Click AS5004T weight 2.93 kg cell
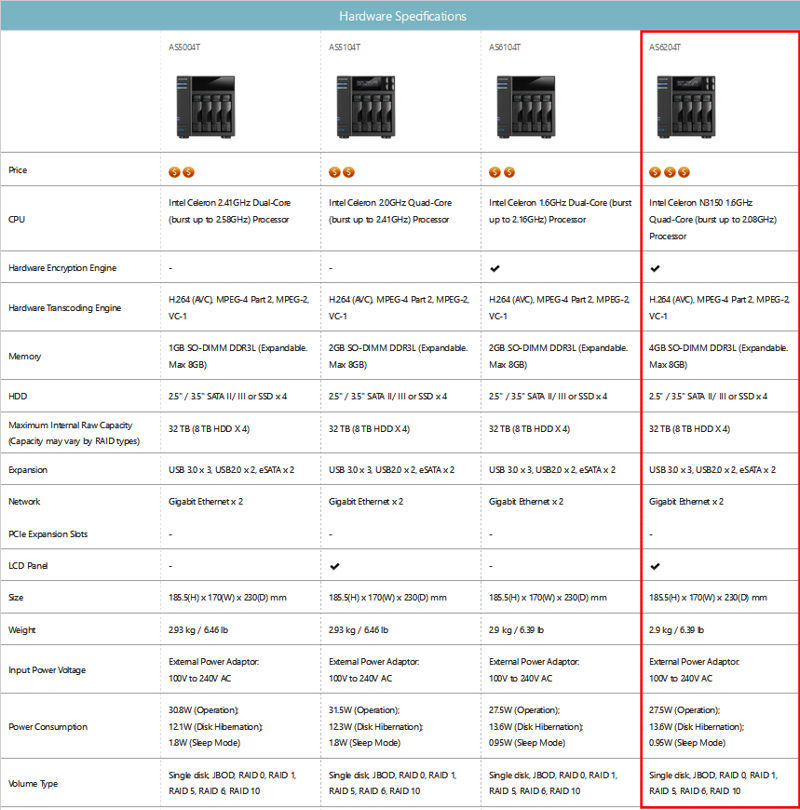This screenshot has height=810, width=800. [198, 630]
